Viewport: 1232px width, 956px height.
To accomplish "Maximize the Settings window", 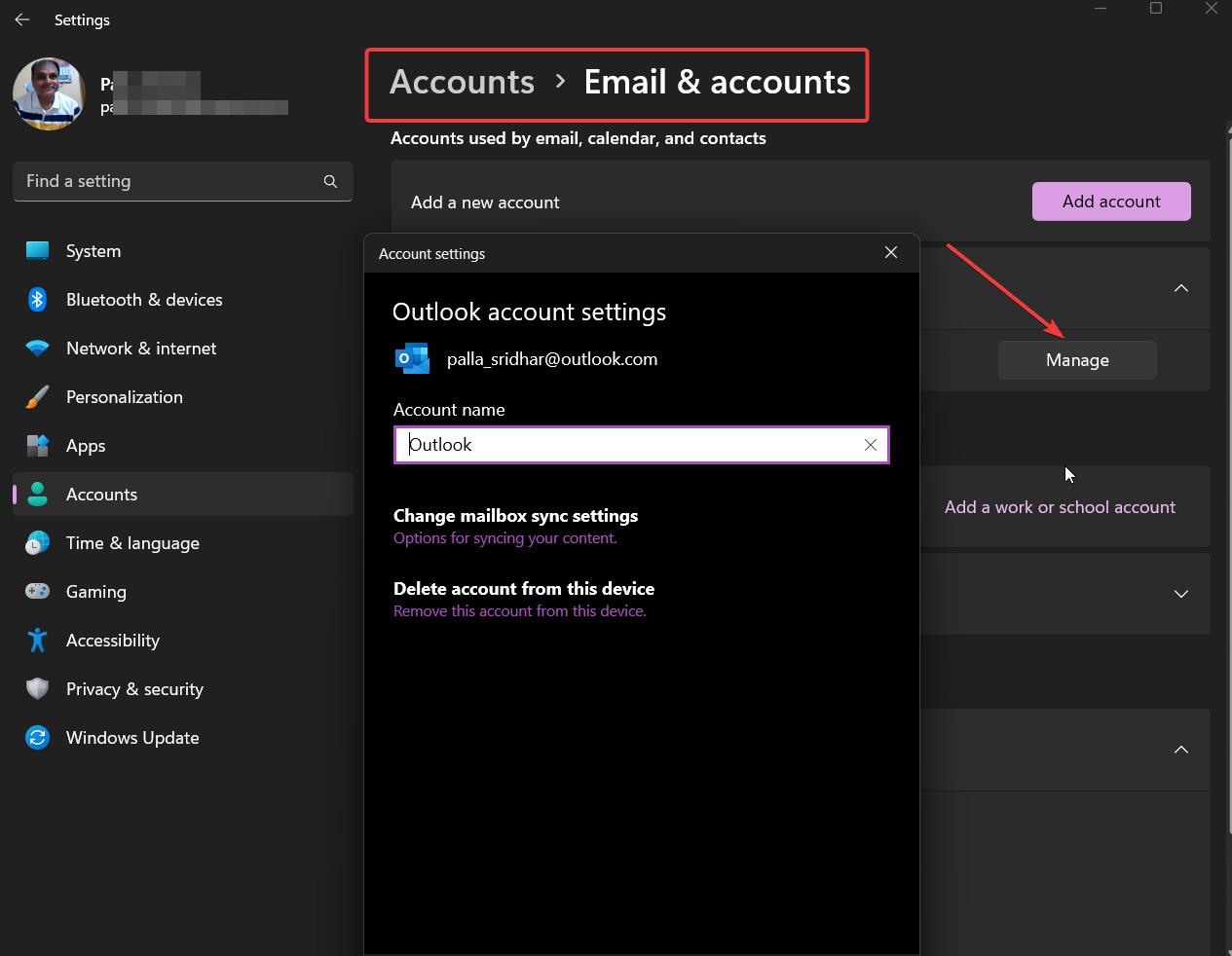I will point(1156,10).
